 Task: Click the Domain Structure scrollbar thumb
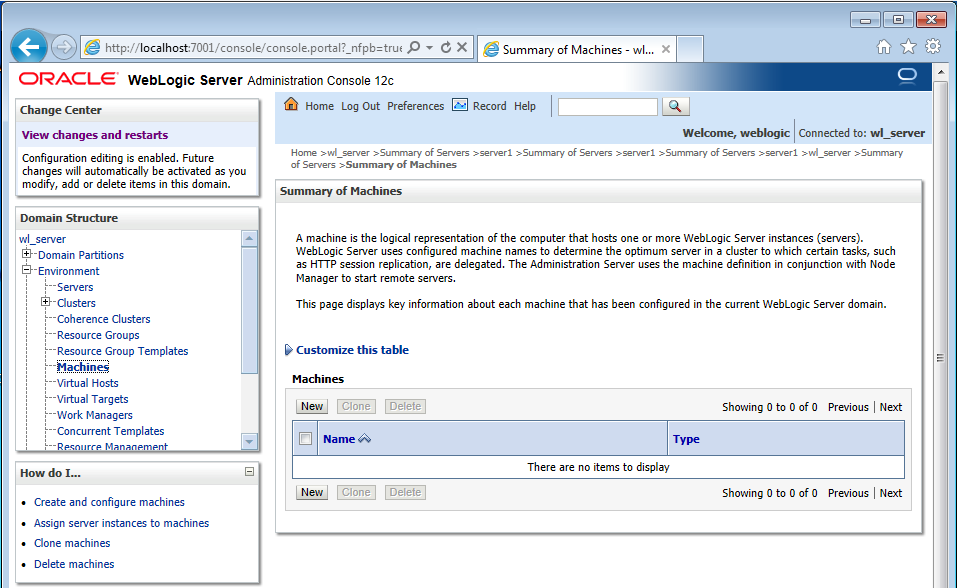249,310
